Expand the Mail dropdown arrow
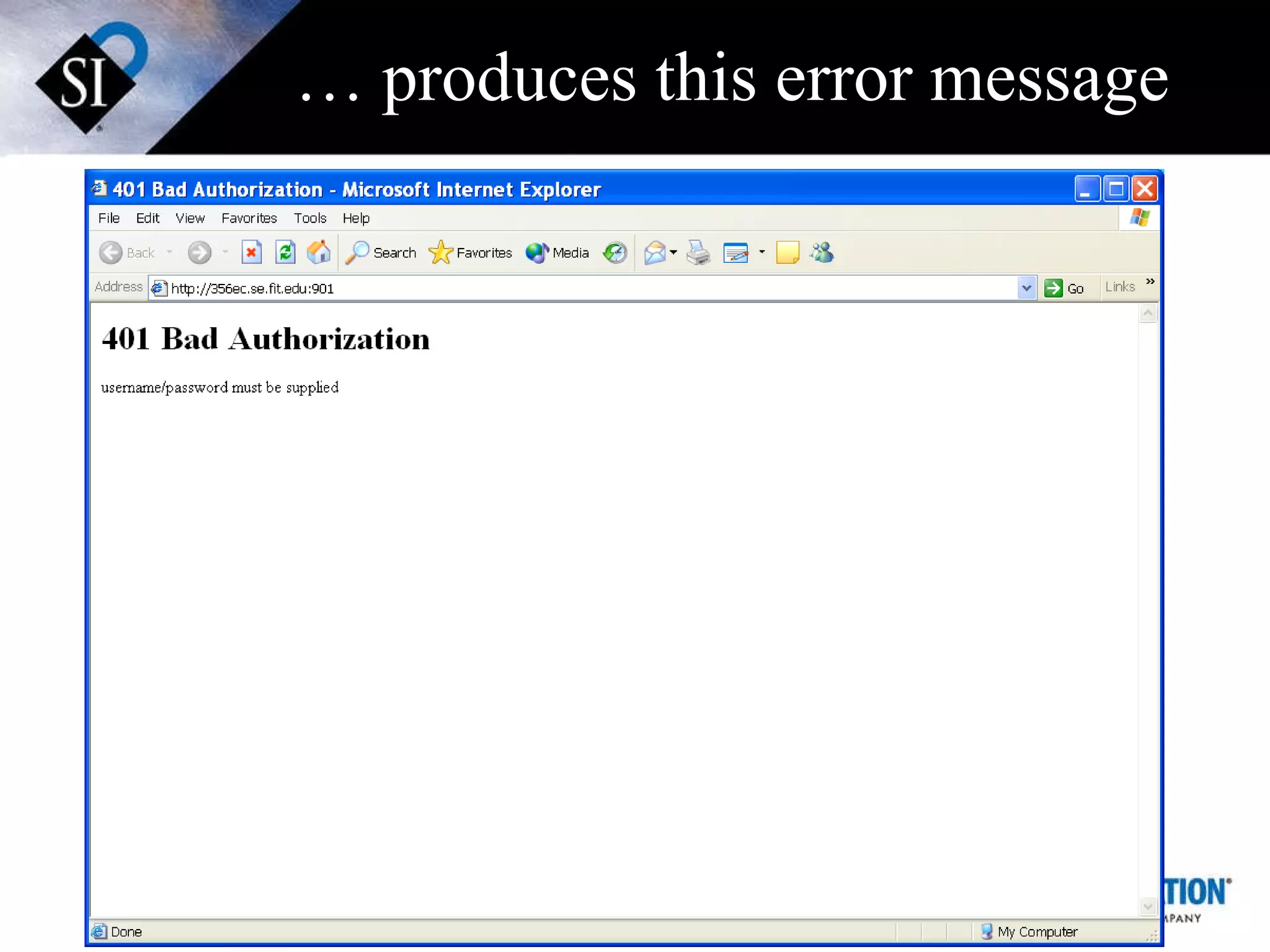Screen dimensions: 1270x952 673,252
